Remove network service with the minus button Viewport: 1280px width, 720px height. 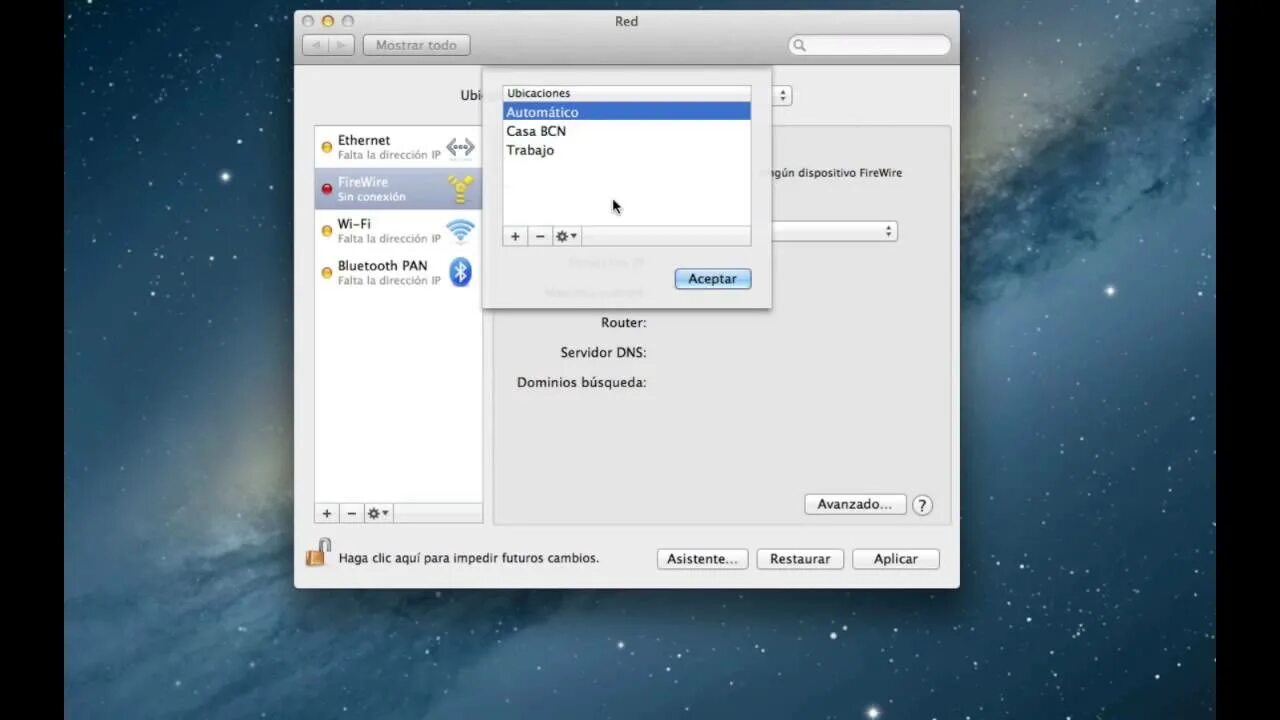tap(351, 513)
